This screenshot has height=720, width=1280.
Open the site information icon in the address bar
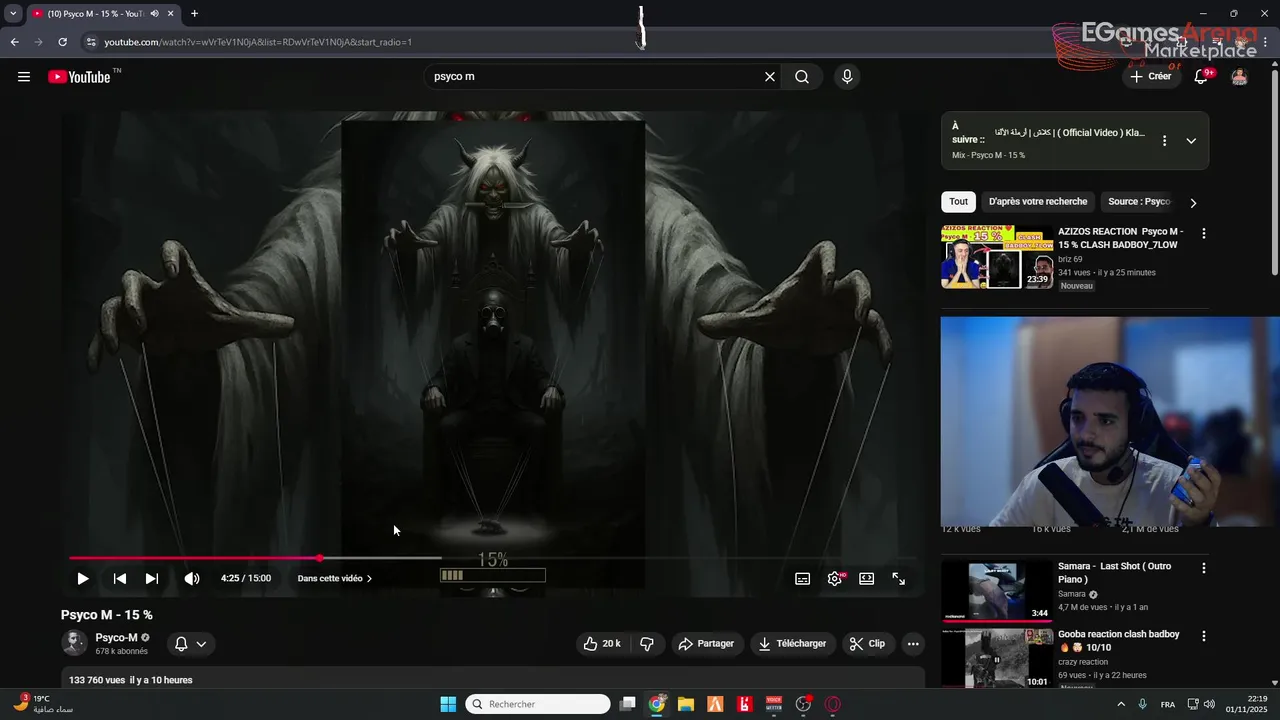91,42
